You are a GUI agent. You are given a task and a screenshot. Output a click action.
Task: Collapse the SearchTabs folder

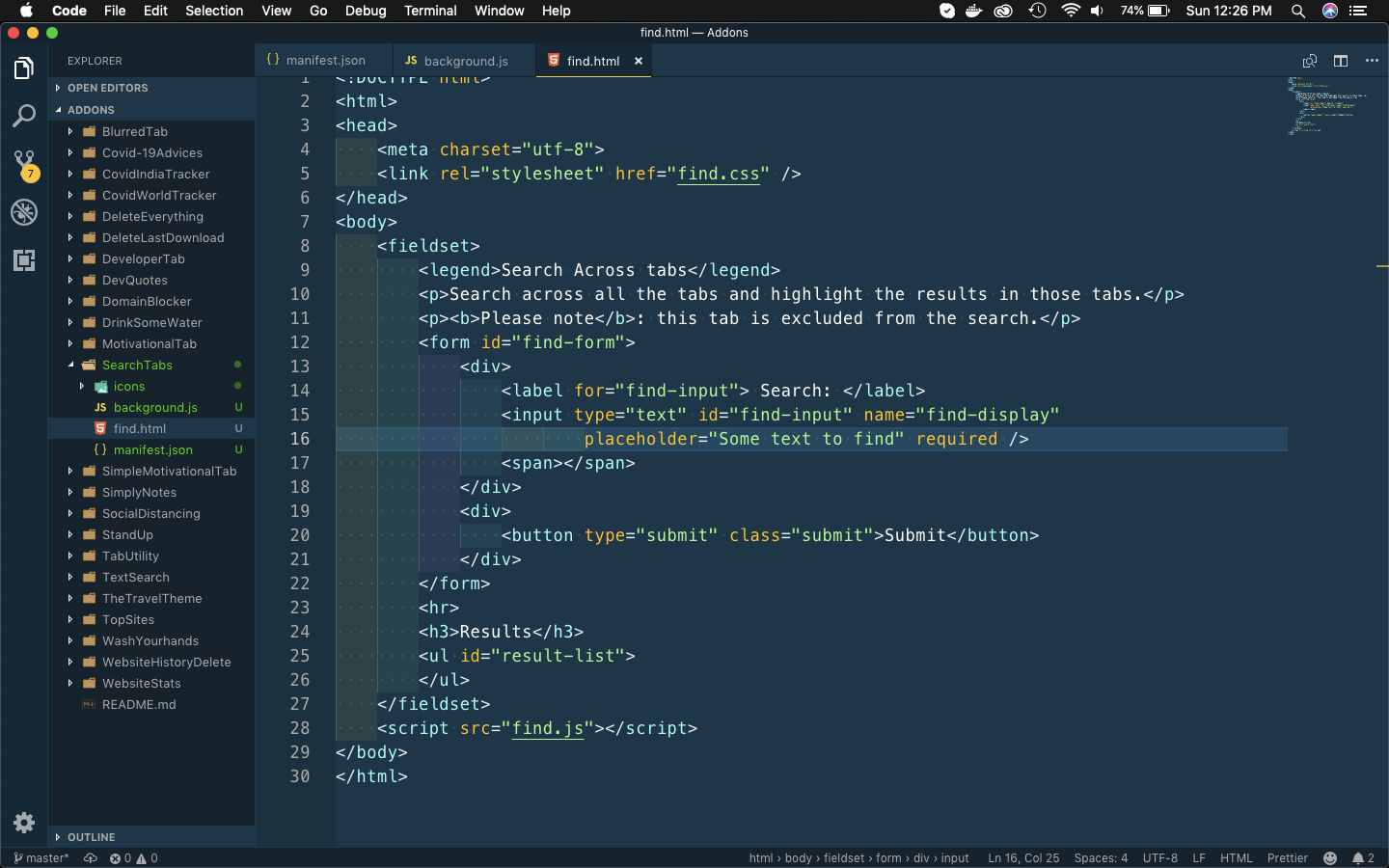151,365
